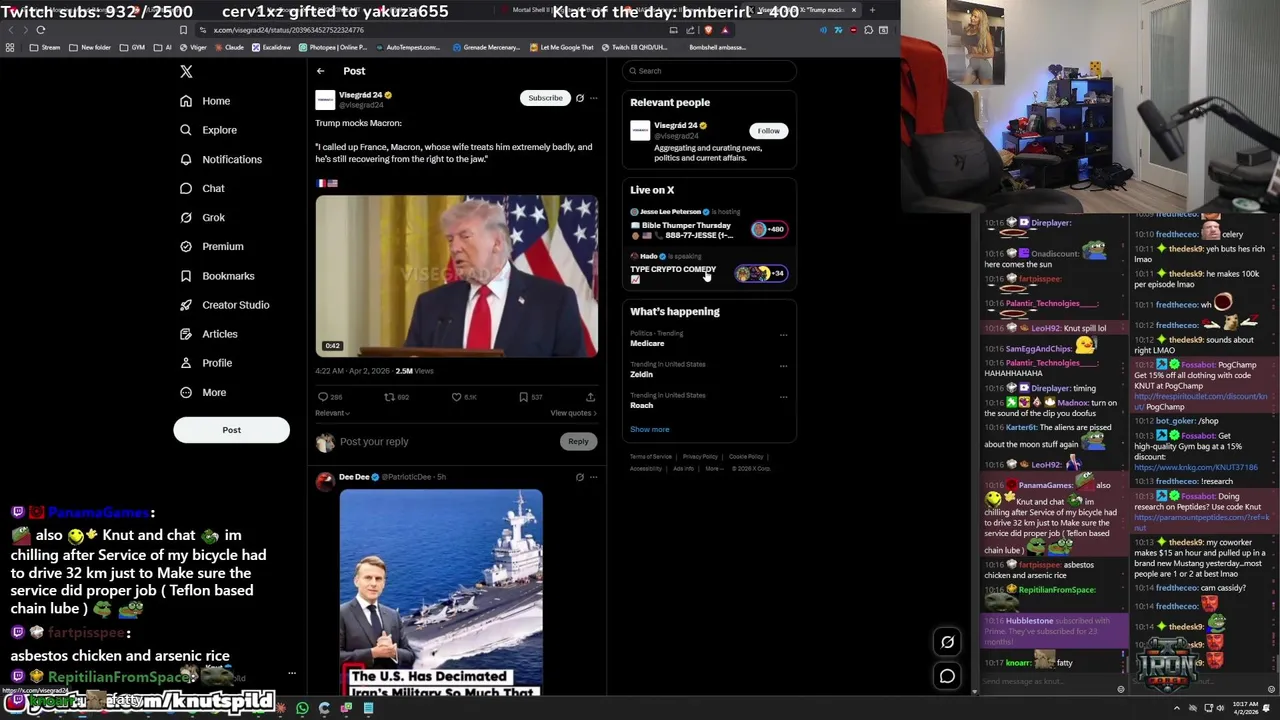Open Privacy Policy footer link

click(x=700, y=457)
